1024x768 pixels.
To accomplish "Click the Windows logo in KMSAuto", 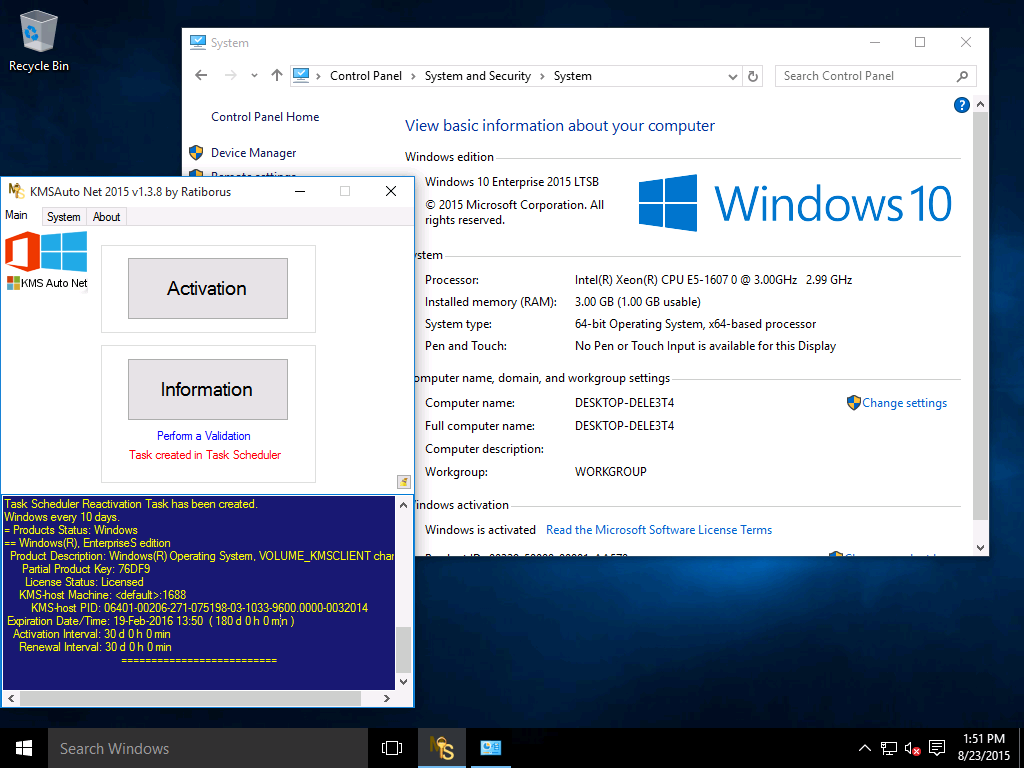I will pyautogui.click(x=64, y=251).
